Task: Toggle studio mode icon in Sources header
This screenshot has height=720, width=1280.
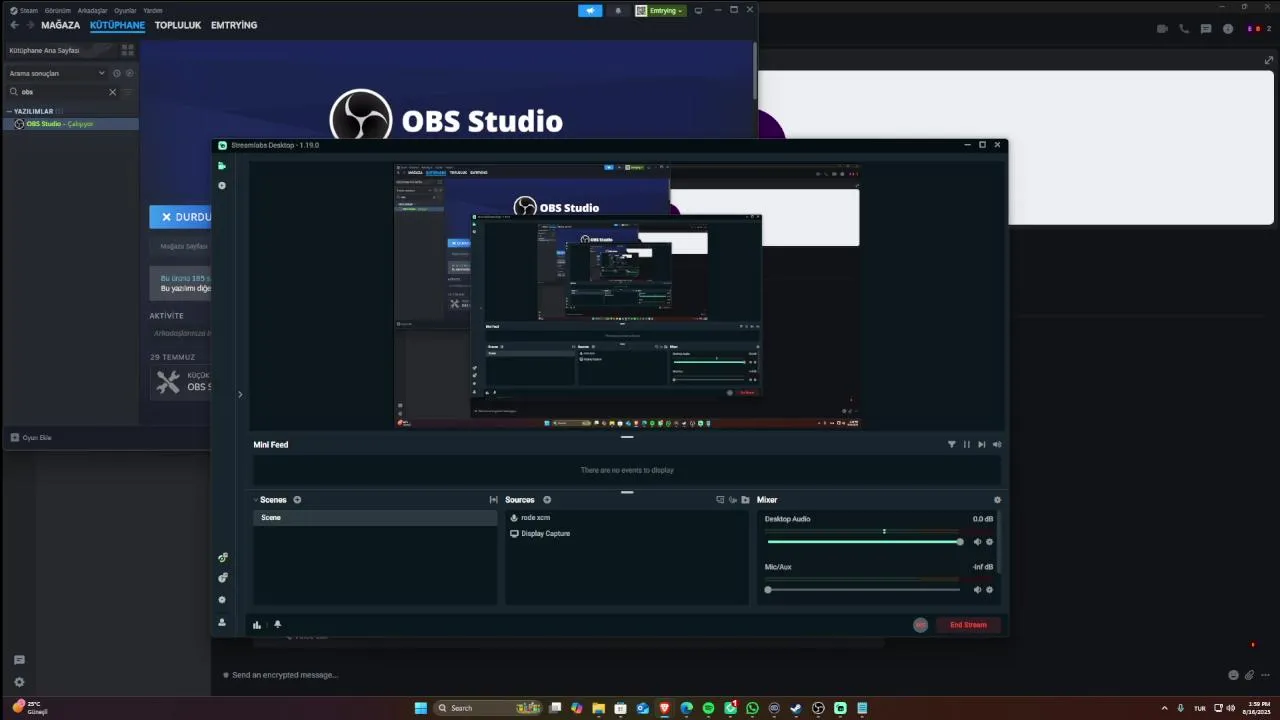Action: click(x=720, y=500)
